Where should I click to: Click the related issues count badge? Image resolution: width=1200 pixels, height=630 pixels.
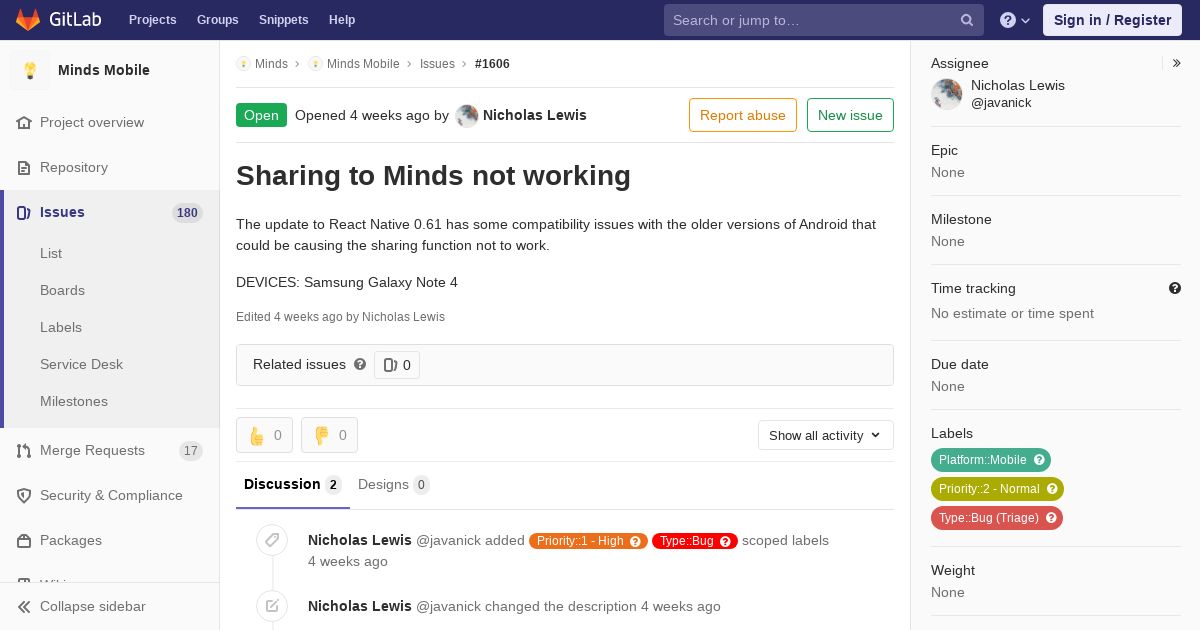point(397,365)
